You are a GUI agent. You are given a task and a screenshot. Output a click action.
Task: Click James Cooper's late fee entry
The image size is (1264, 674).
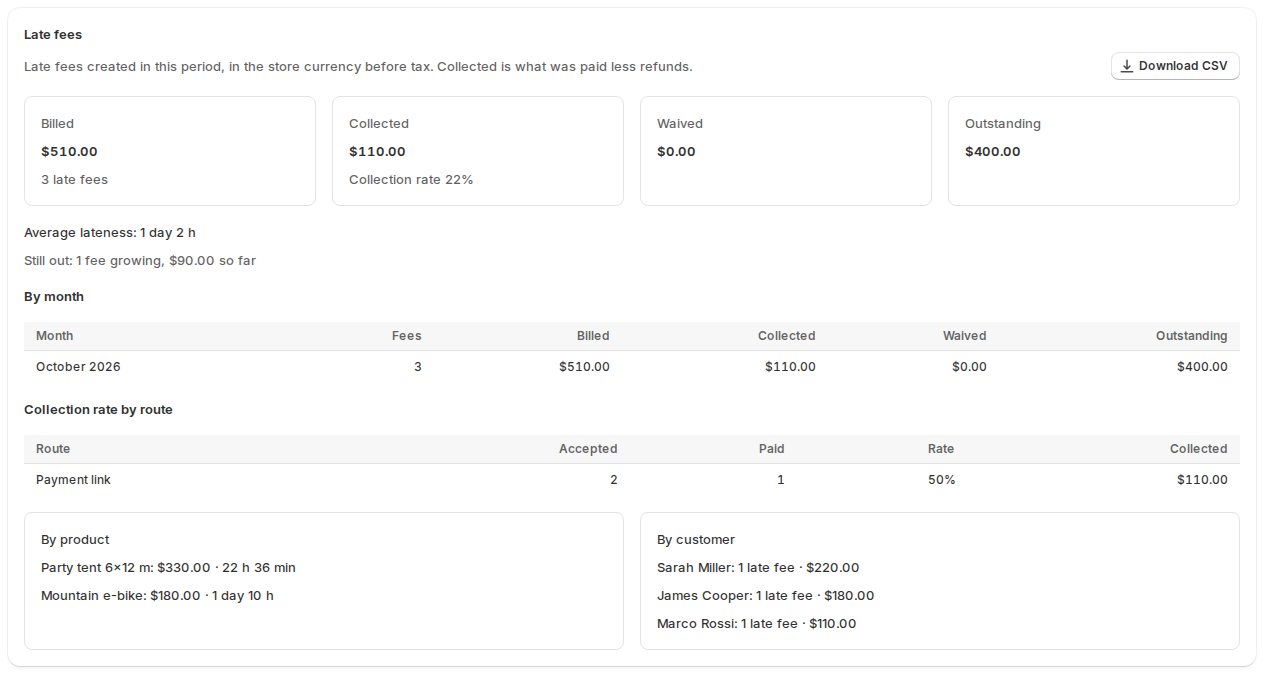tap(765, 596)
